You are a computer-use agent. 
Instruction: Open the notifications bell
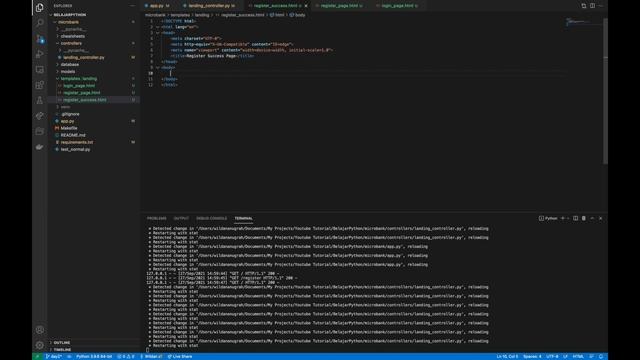click(x=601, y=357)
